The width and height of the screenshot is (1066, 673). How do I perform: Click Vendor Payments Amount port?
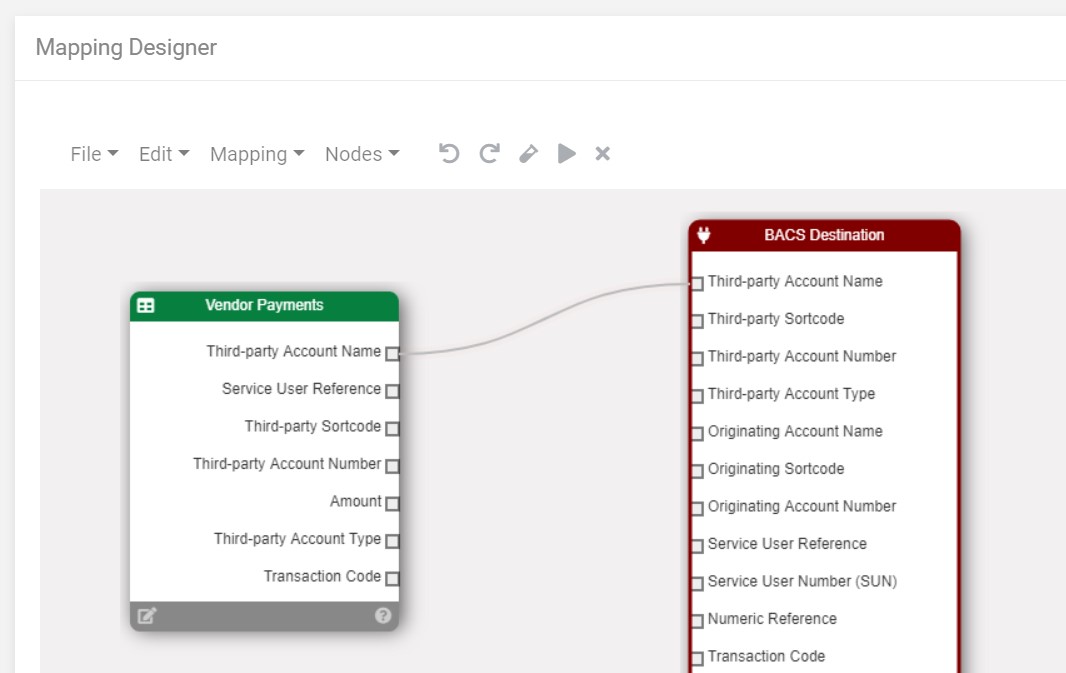pos(392,503)
